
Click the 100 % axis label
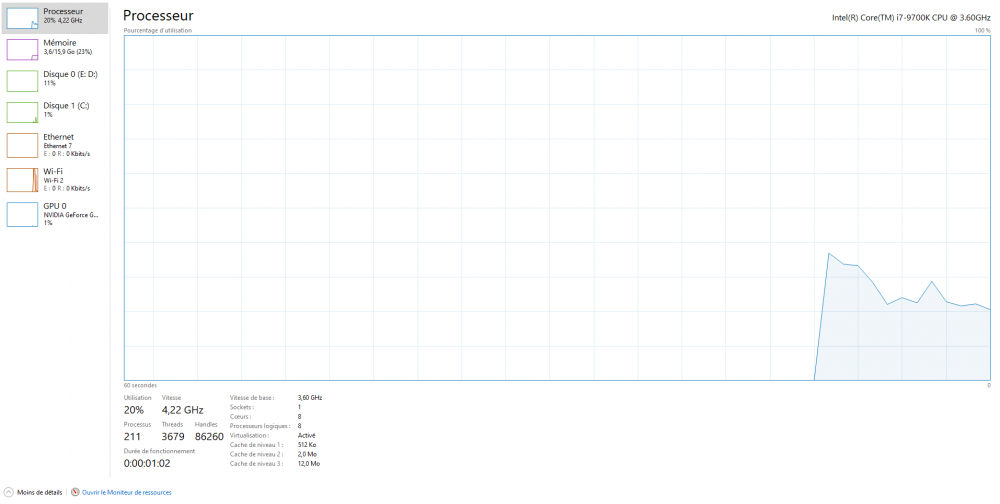[x=983, y=31]
